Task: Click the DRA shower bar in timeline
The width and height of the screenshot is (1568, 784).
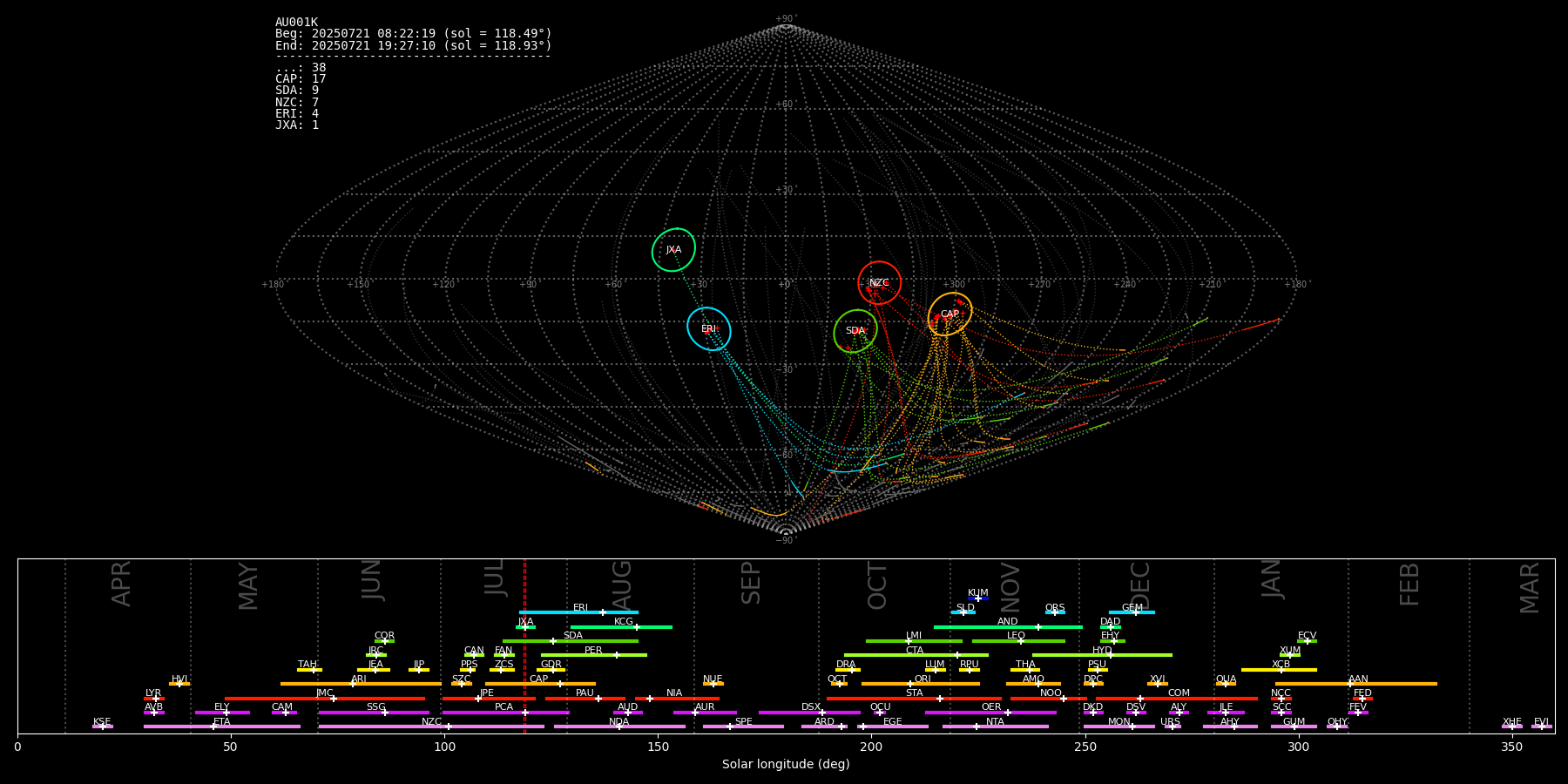Action: coord(848,670)
